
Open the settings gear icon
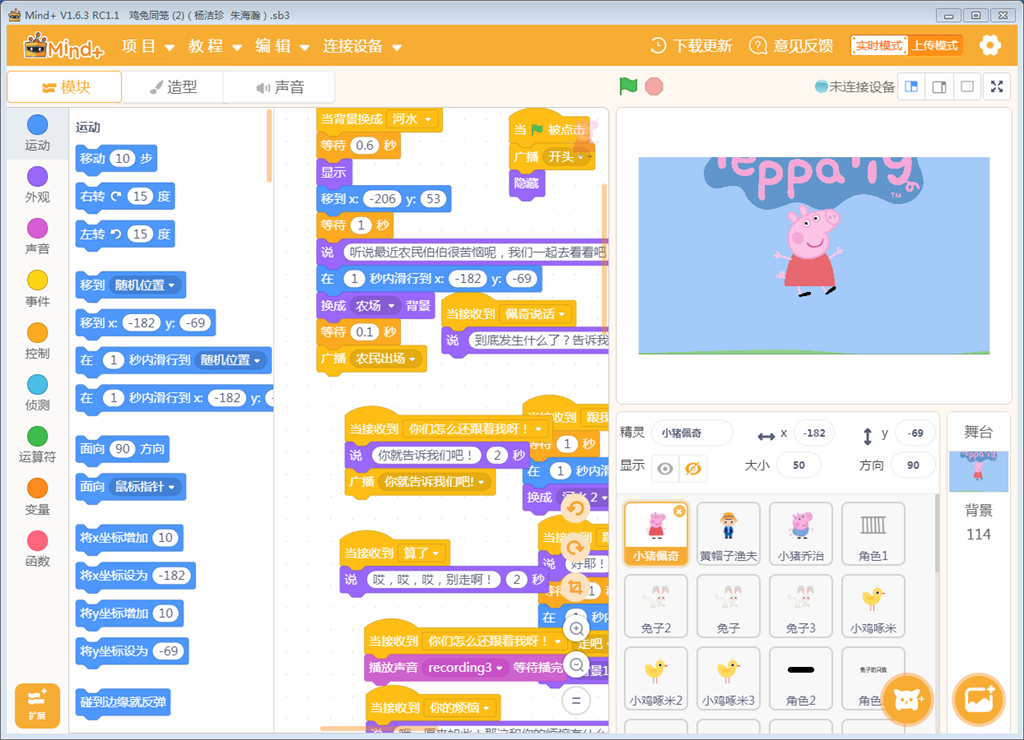[x=990, y=45]
